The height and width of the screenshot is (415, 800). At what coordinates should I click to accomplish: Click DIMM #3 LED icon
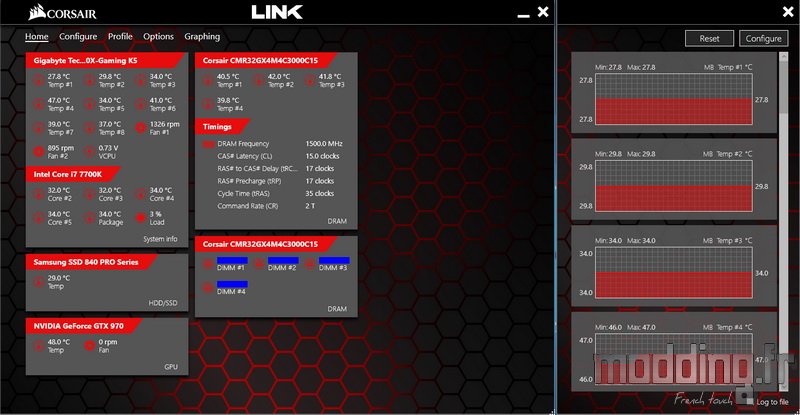click(310, 264)
